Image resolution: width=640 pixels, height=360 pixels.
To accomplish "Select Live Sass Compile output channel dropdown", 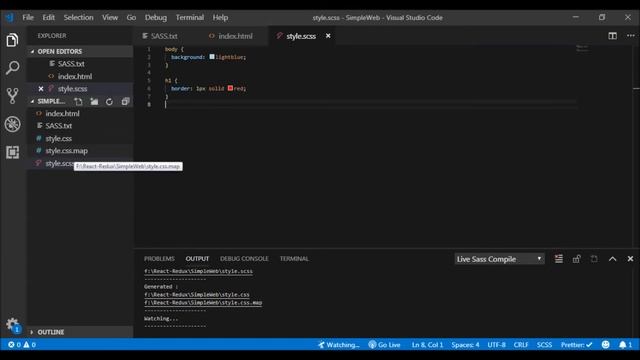I will pos(500,259).
